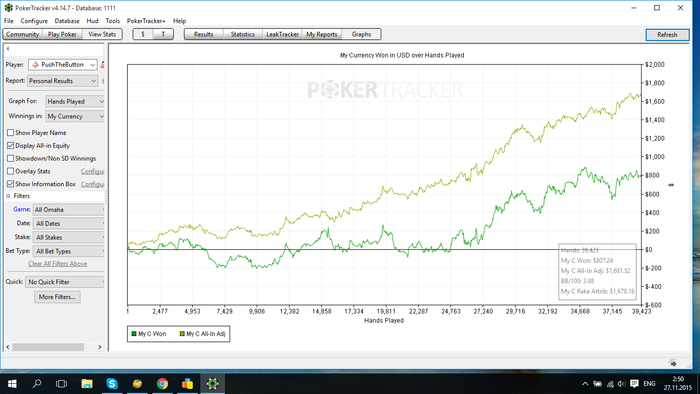The height and width of the screenshot is (394, 700).
Task: Open the Game filter dropdown All Omaha
Action: [x=69, y=210]
